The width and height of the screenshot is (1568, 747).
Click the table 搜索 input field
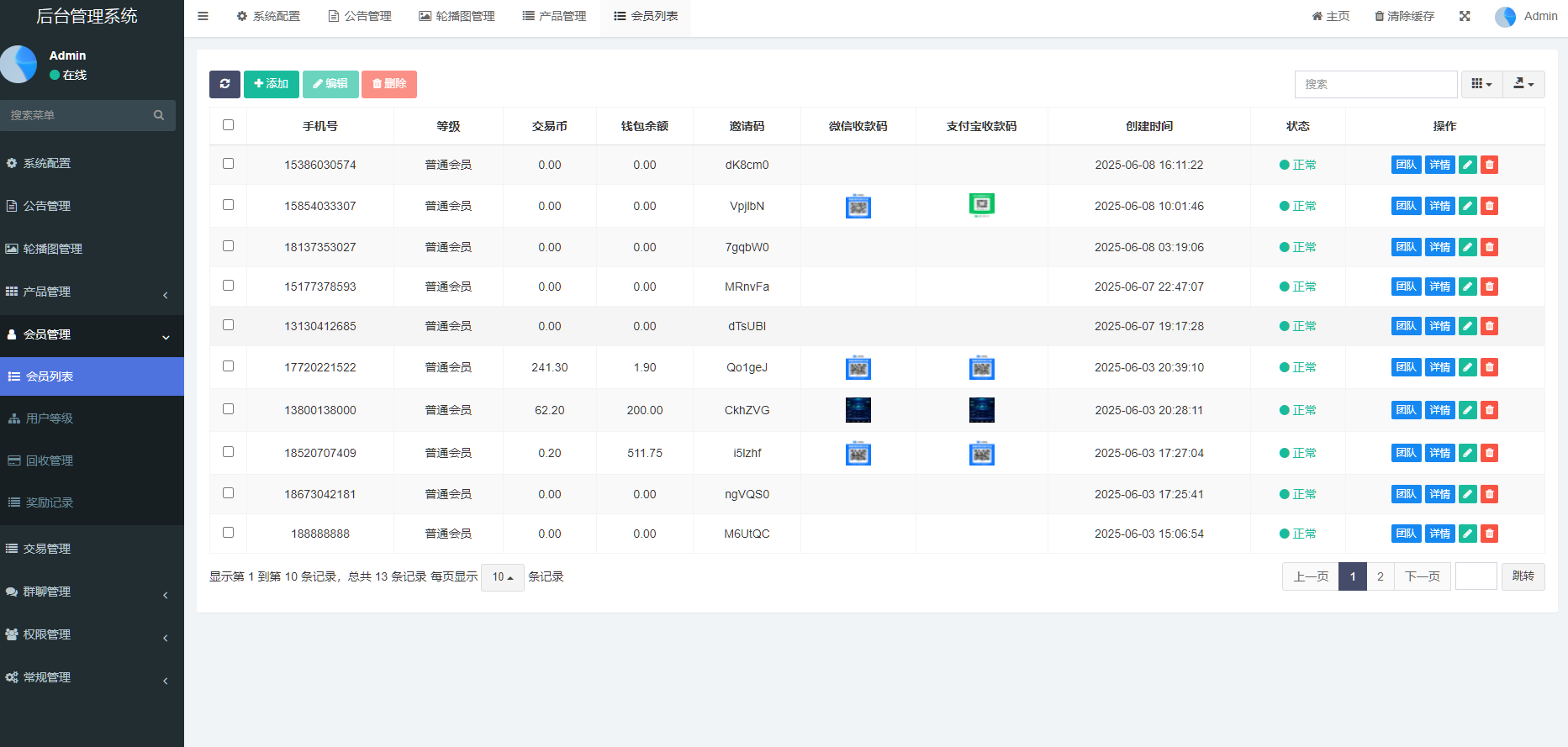pos(1375,84)
